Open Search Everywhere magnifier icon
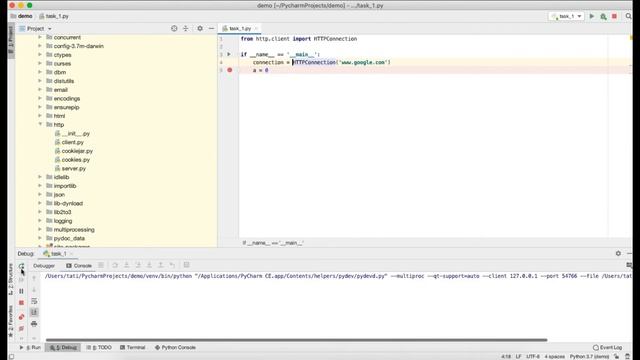This screenshot has height=360, width=640. 629,16
